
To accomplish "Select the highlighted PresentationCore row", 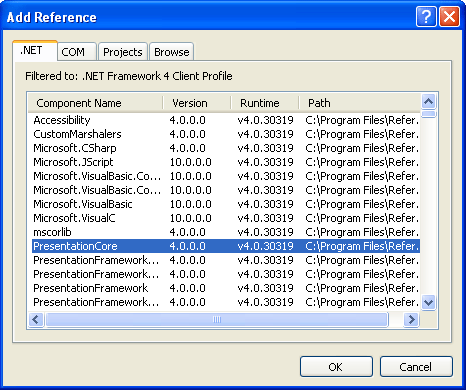I will tap(226, 246).
